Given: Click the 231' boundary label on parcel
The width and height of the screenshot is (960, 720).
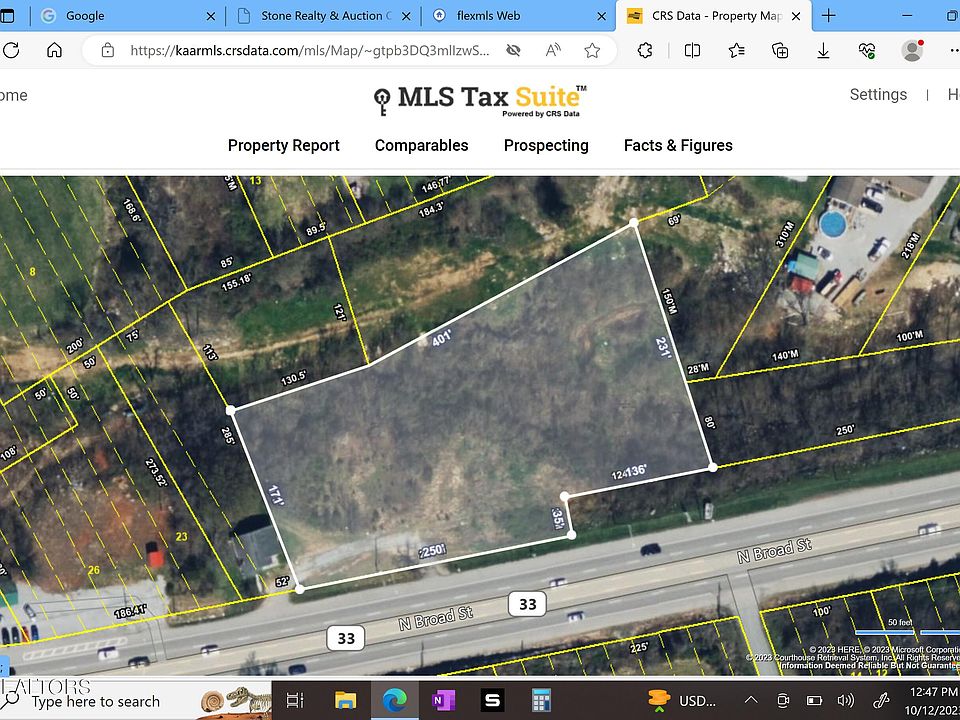Looking at the screenshot, I should tap(664, 348).
